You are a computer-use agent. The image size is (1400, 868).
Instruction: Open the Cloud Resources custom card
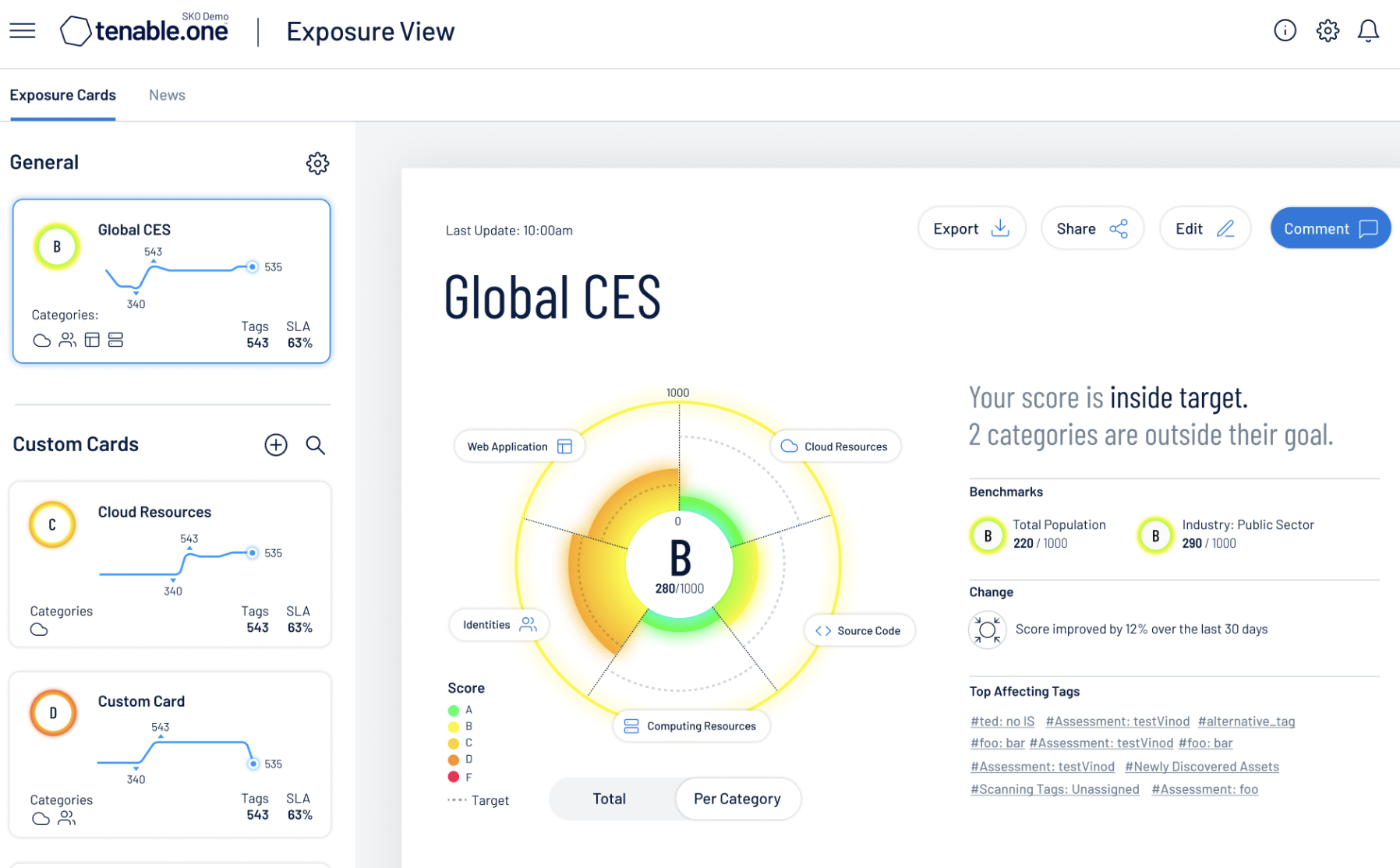point(170,564)
